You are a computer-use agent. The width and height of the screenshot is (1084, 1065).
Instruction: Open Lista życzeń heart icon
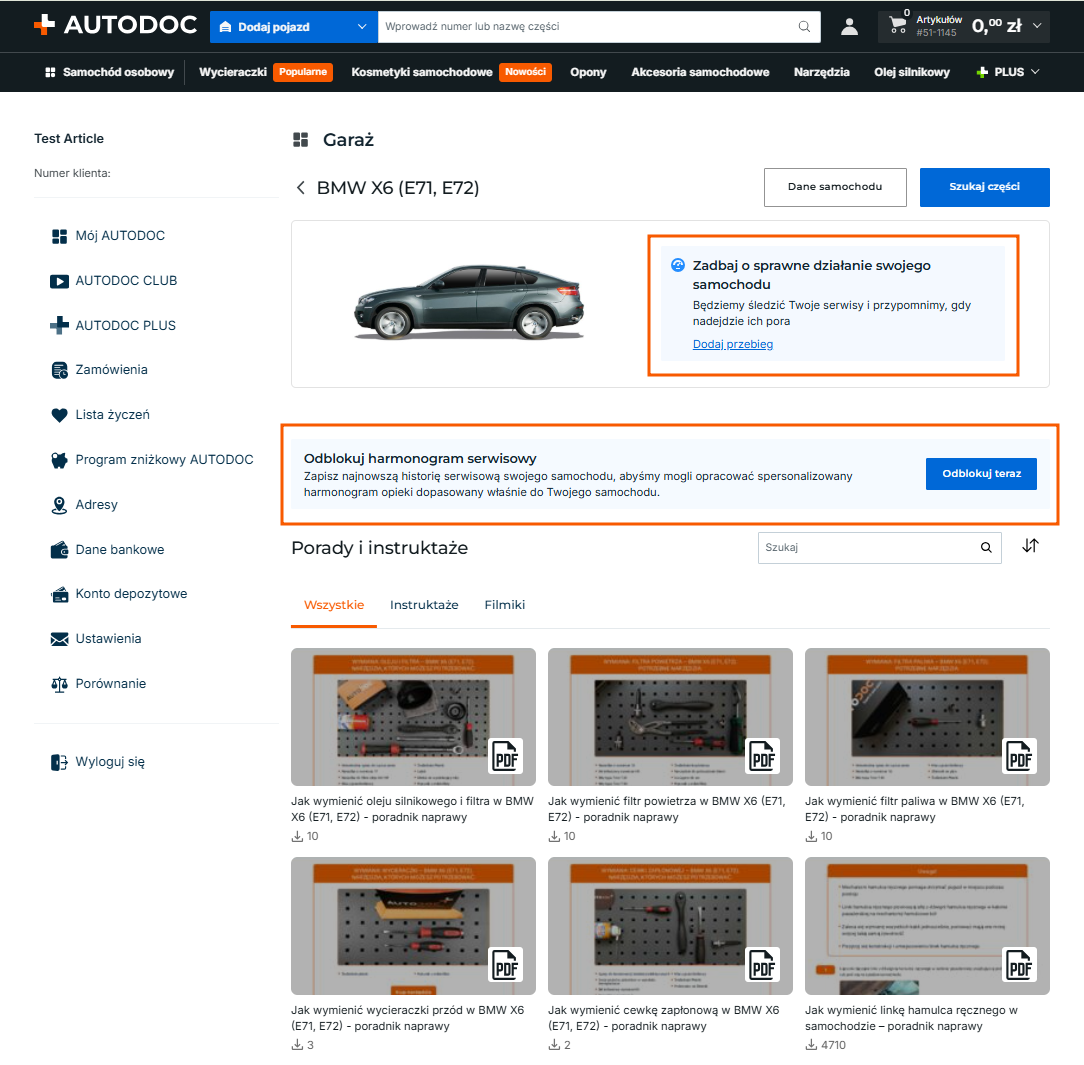pos(59,415)
